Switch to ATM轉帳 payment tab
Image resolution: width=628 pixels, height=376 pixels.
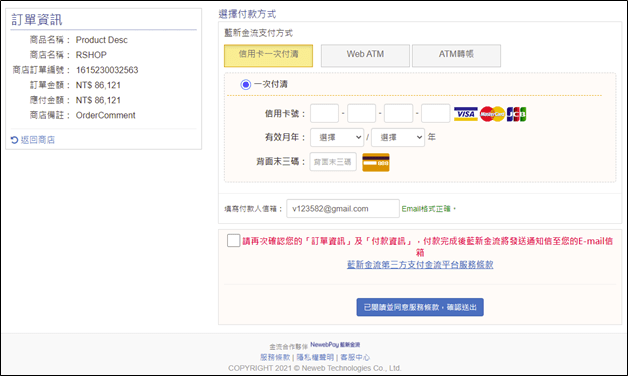456,55
